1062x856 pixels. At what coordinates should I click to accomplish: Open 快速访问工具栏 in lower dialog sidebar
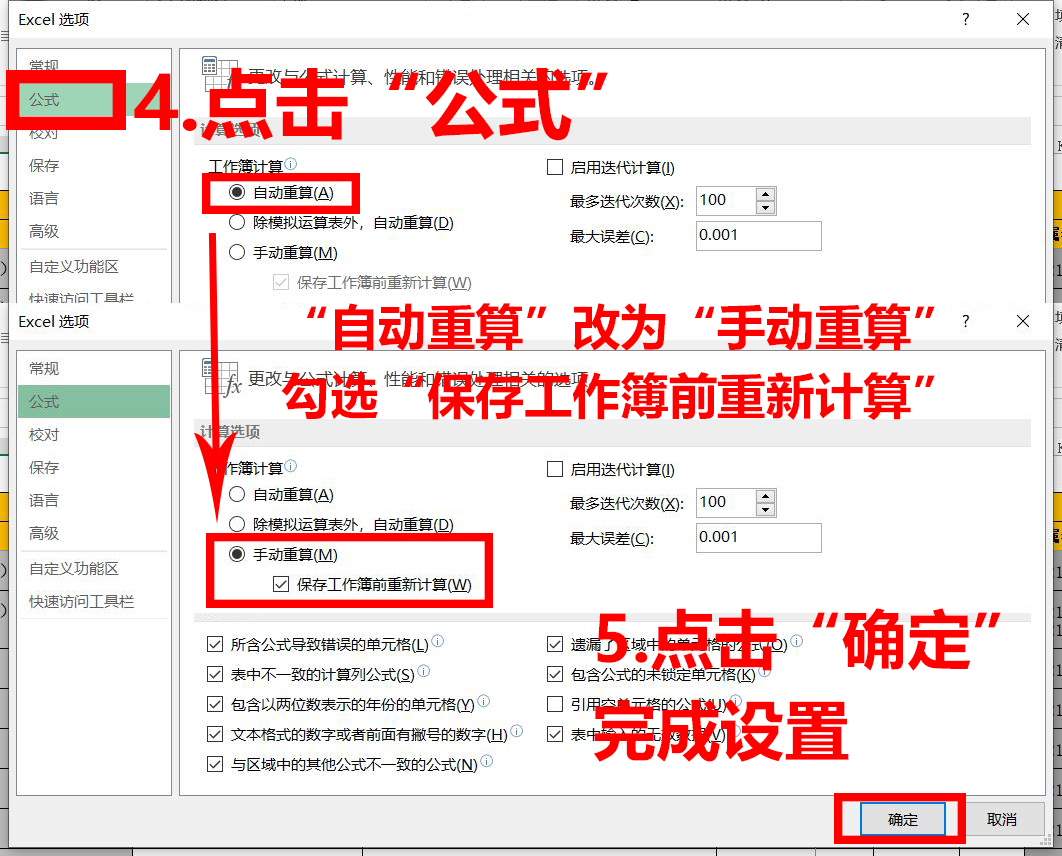(x=93, y=601)
